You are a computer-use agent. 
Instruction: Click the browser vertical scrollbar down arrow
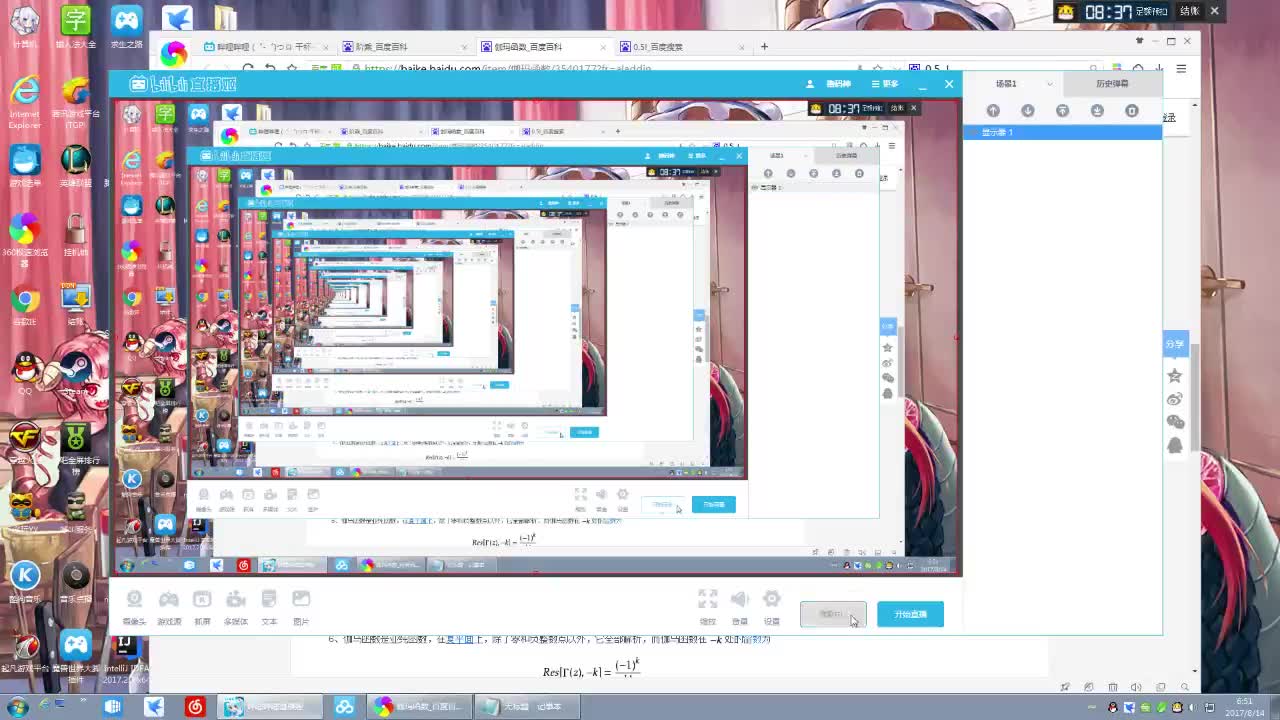click(x=1195, y=672)
